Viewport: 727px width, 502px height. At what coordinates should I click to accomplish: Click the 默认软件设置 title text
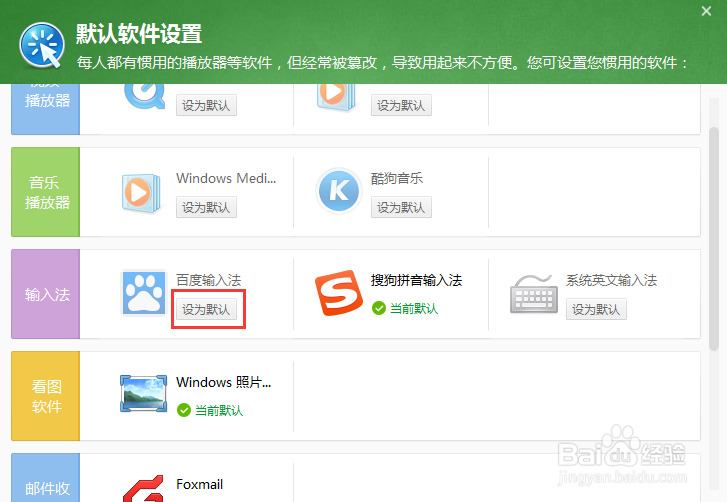click(139, 34)
